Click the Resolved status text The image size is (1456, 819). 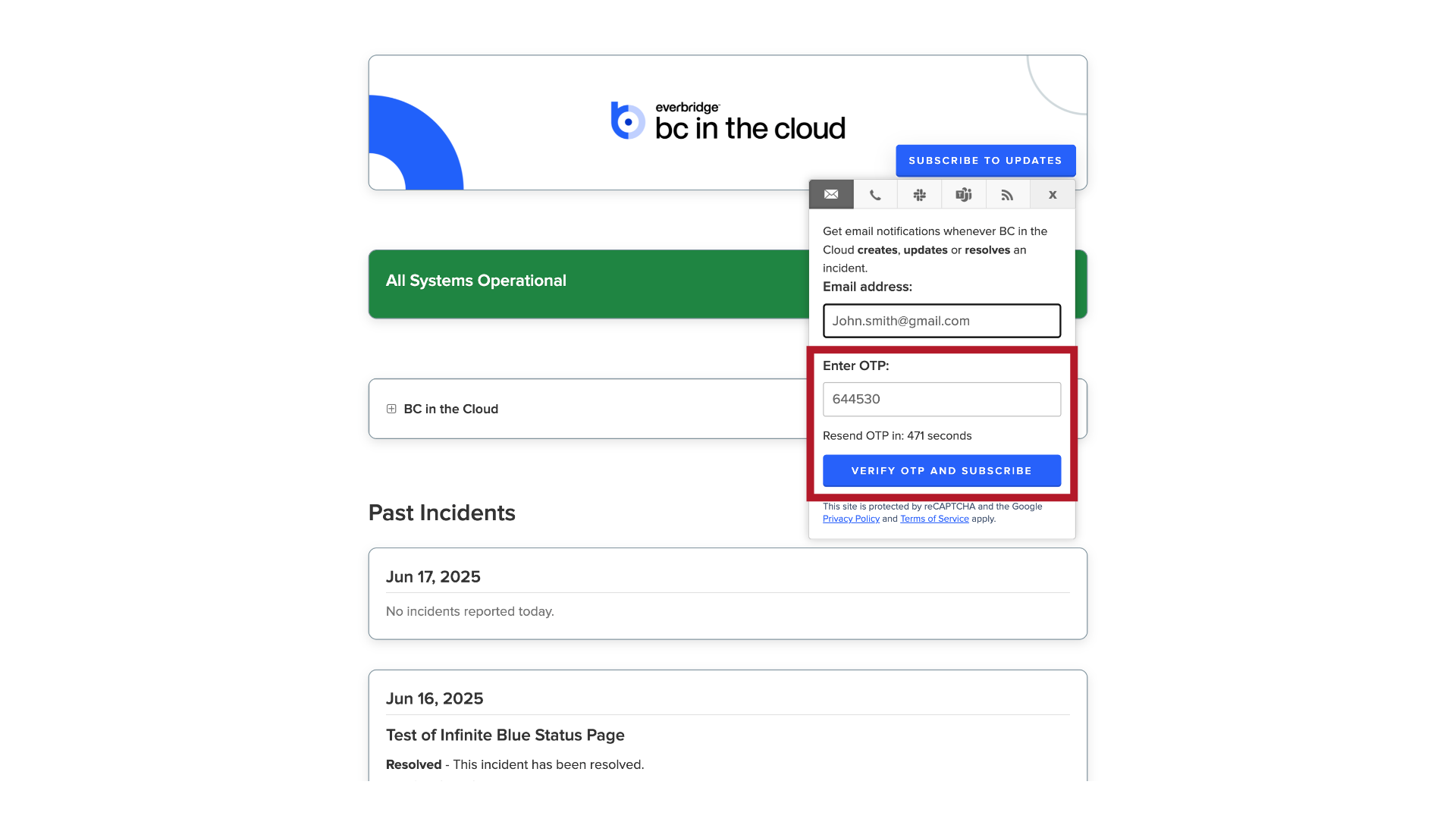pyautogui.click(x=413, y=764)
